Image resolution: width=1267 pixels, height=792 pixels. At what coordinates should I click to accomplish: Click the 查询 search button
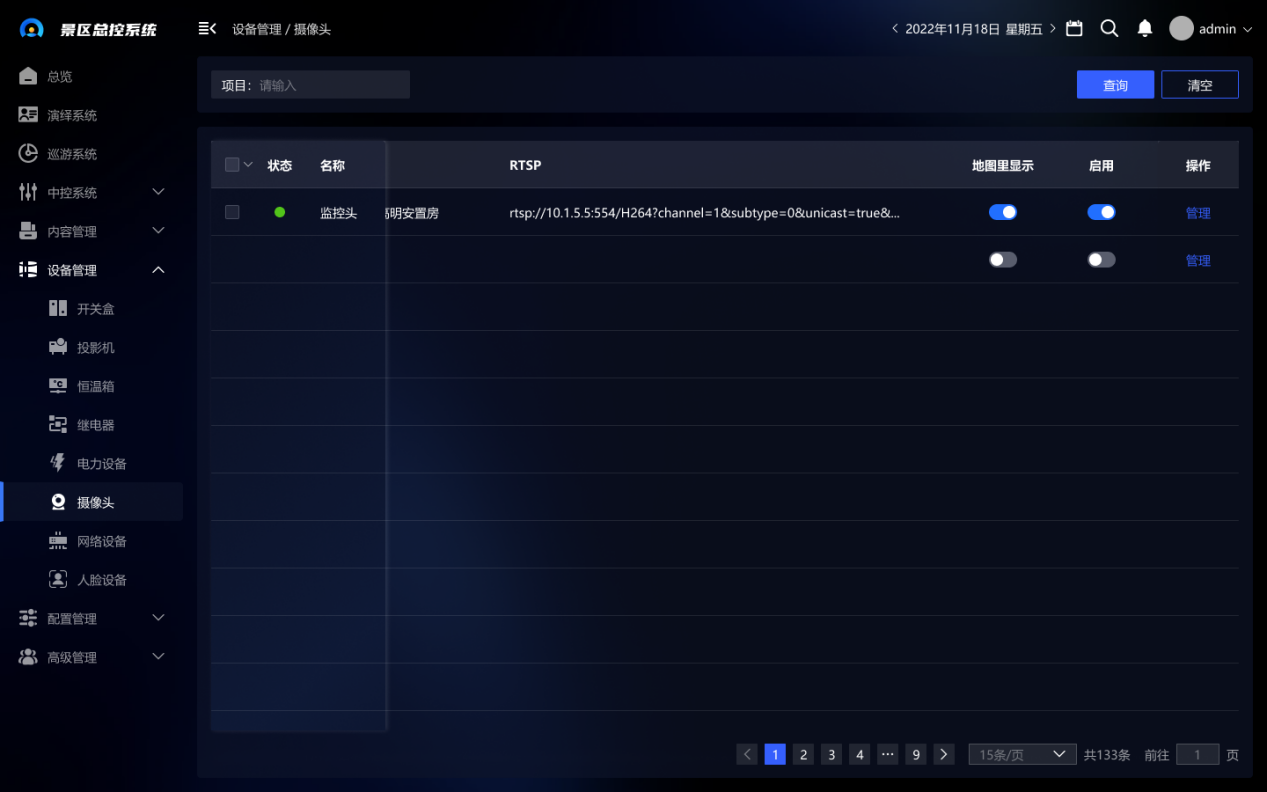[1115, 85]
